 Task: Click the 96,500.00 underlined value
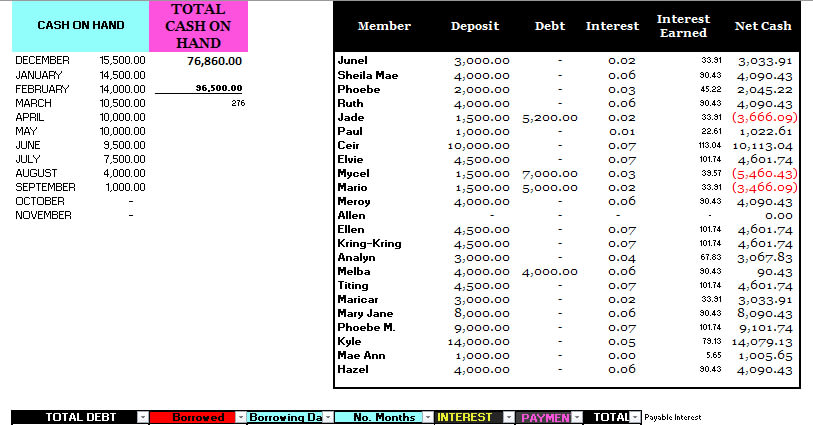pyautogui.click(x=219, y=88)
